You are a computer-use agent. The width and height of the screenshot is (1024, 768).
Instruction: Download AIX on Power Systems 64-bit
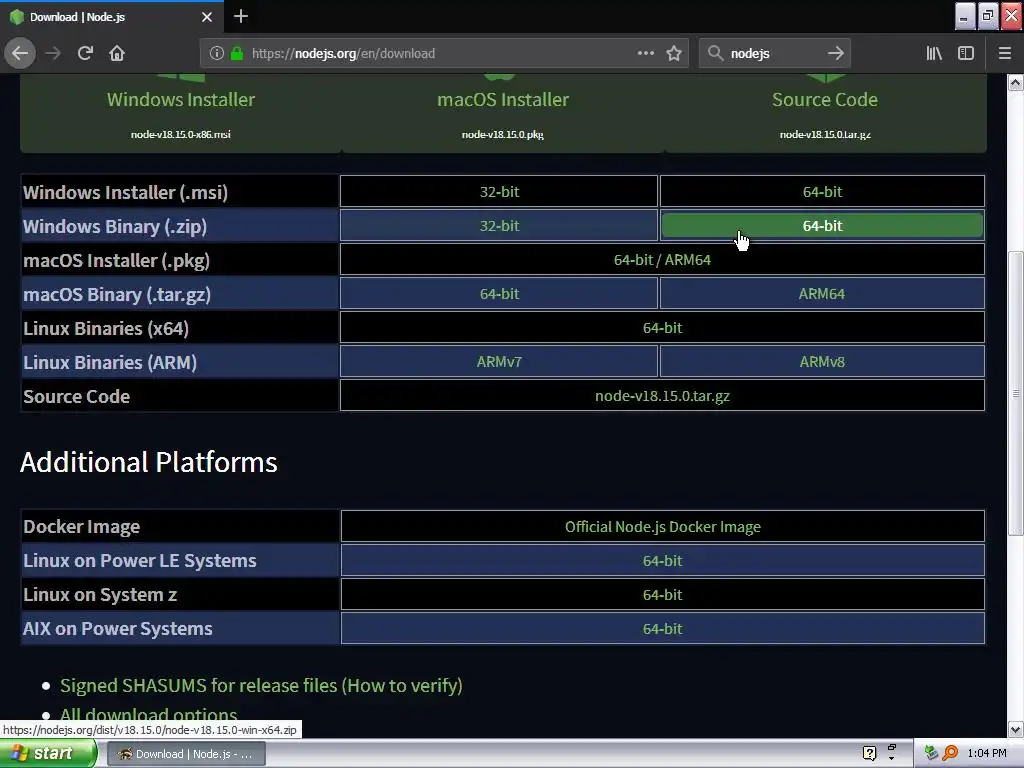pyautogui.click(x=663, y=628)
